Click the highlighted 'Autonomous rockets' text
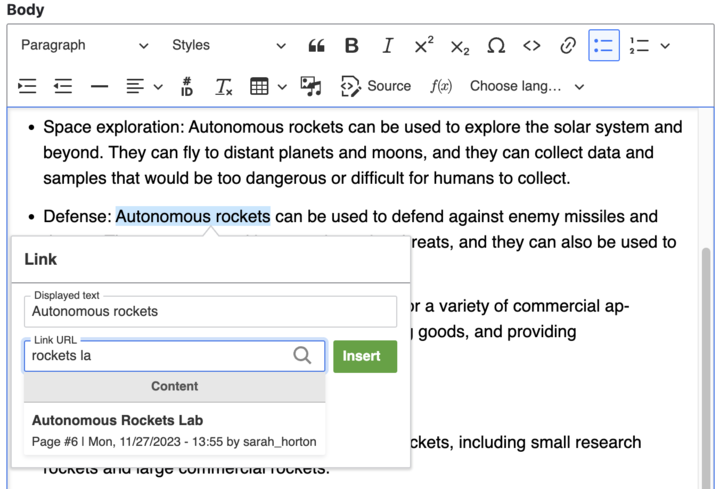 193,216
